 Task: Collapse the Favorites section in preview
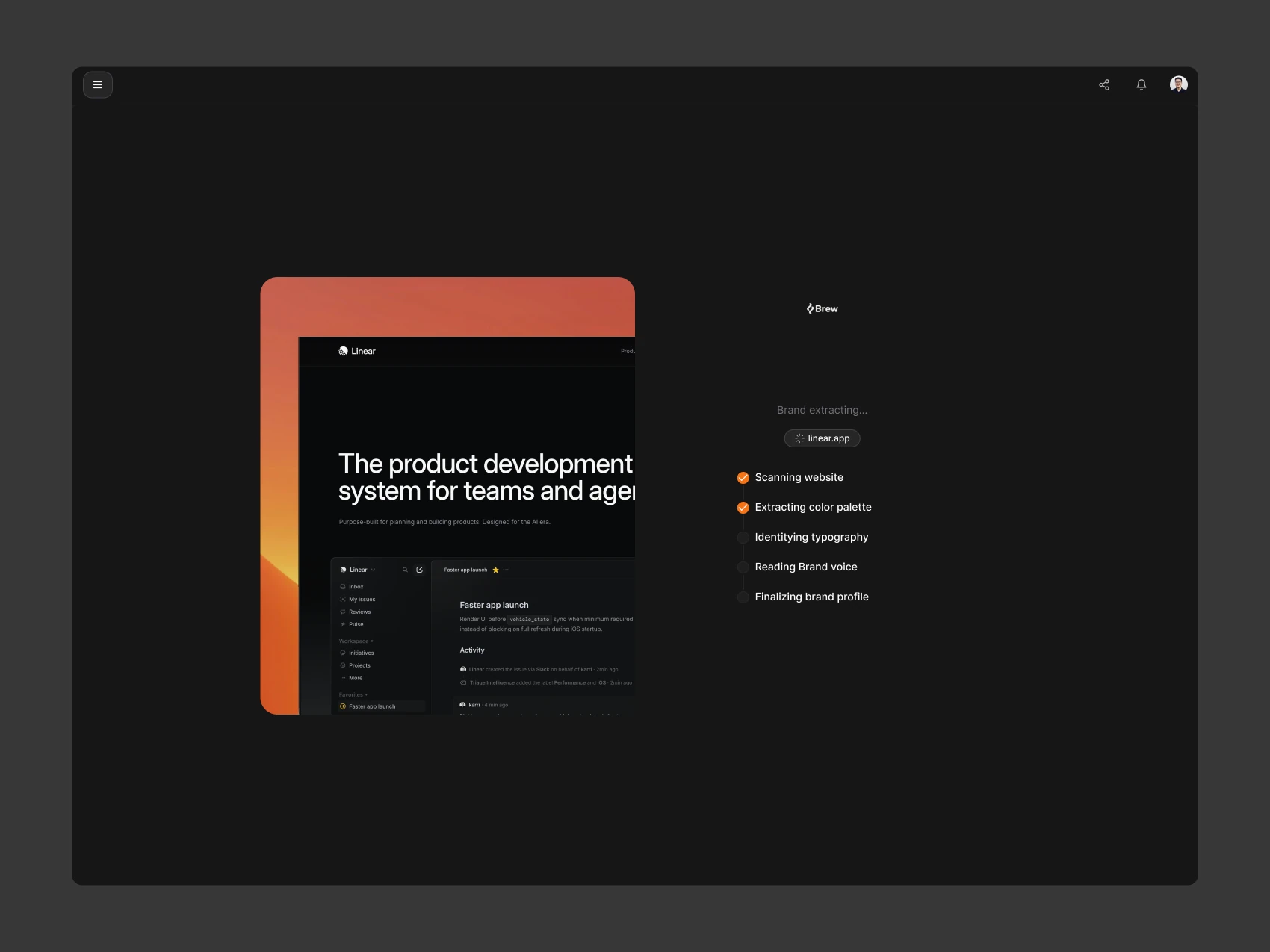[x=353, y=695]
